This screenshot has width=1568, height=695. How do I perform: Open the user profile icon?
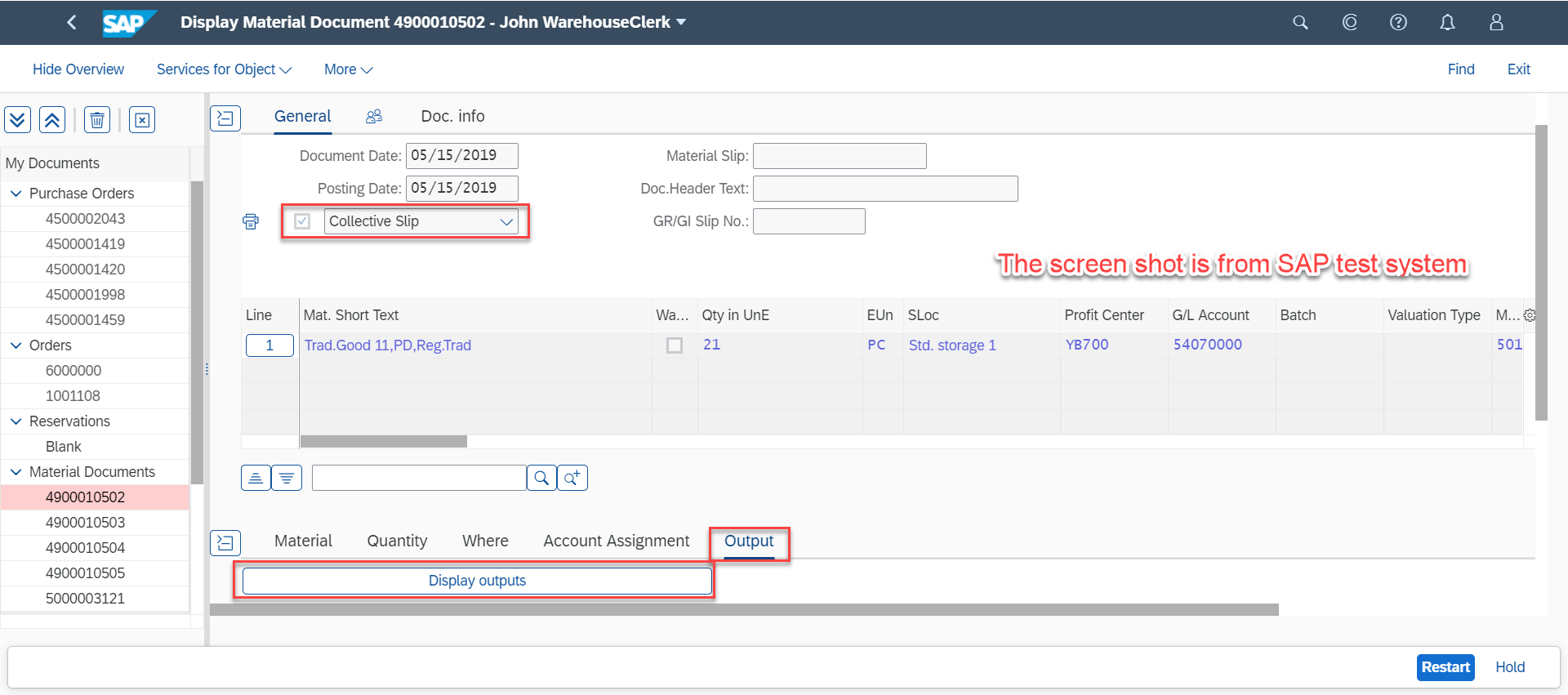pyautogui.click(x=1496, y=22)
